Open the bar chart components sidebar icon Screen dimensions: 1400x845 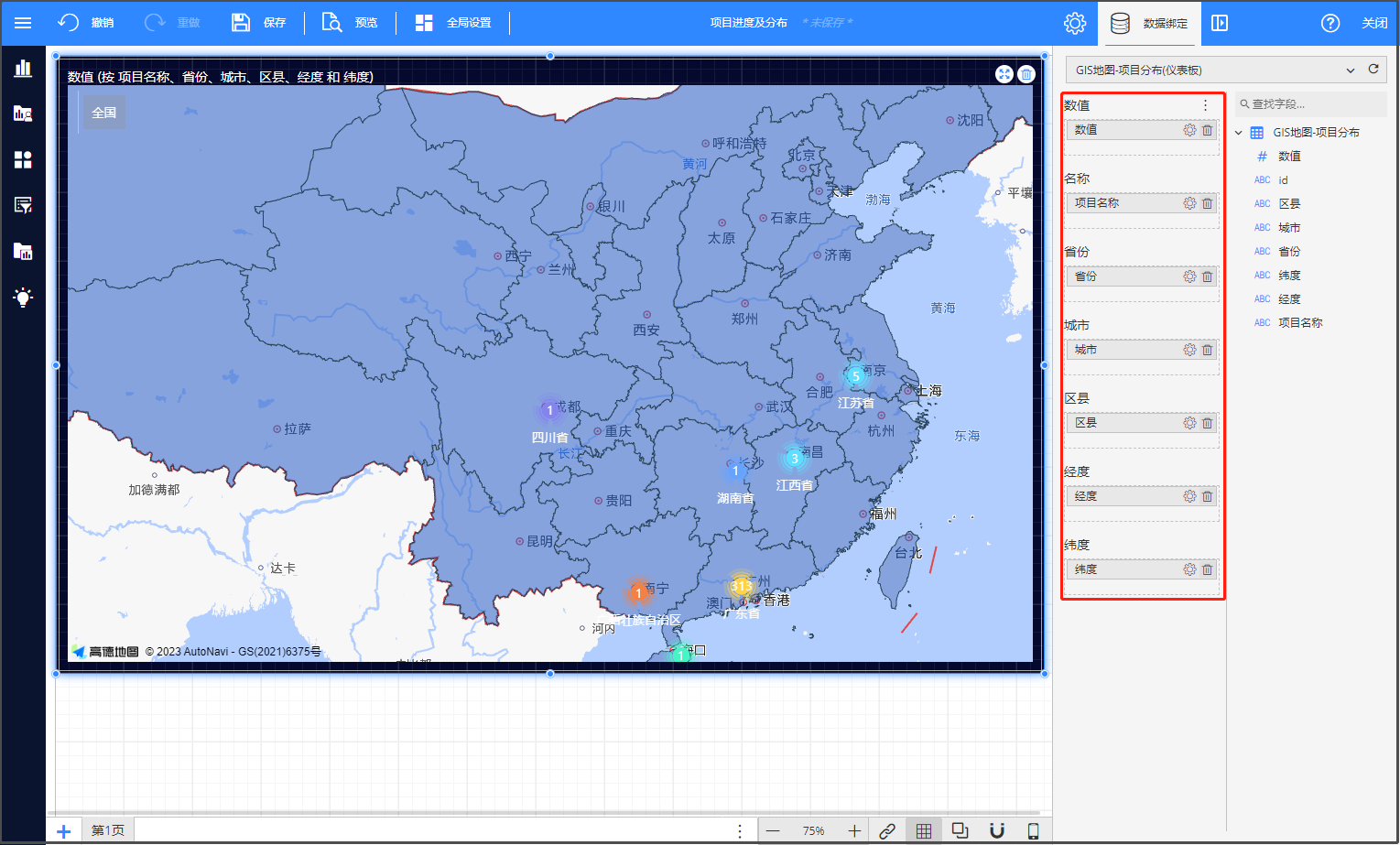click(23, 69)
